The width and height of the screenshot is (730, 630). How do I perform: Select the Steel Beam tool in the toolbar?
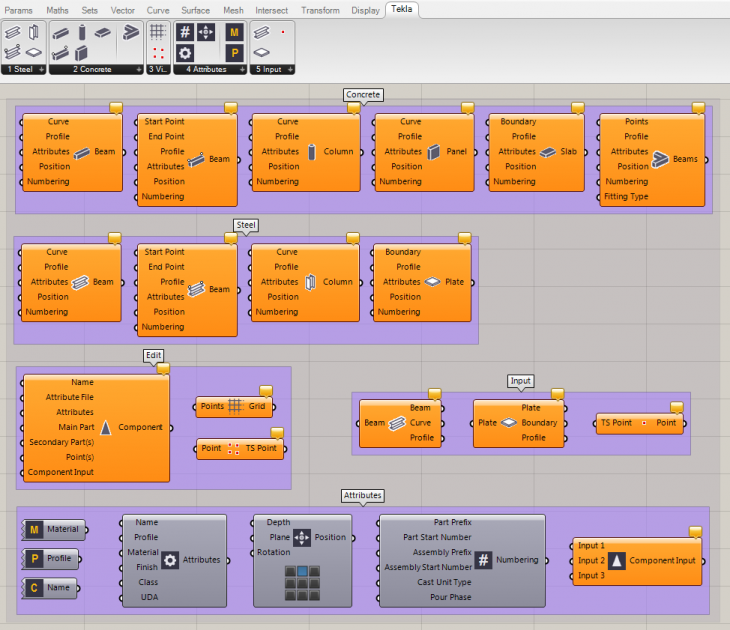(13, 33)
